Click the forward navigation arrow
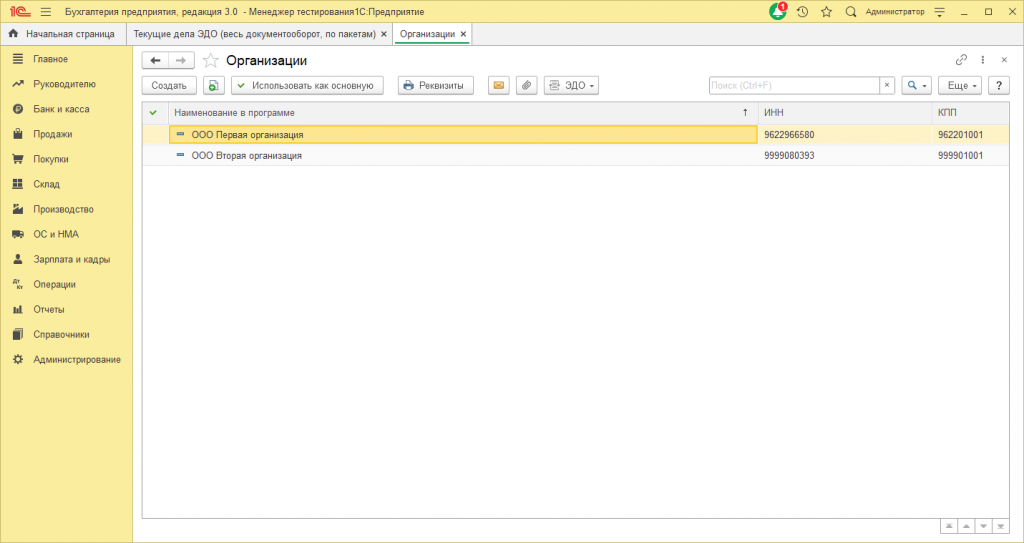 181,61
